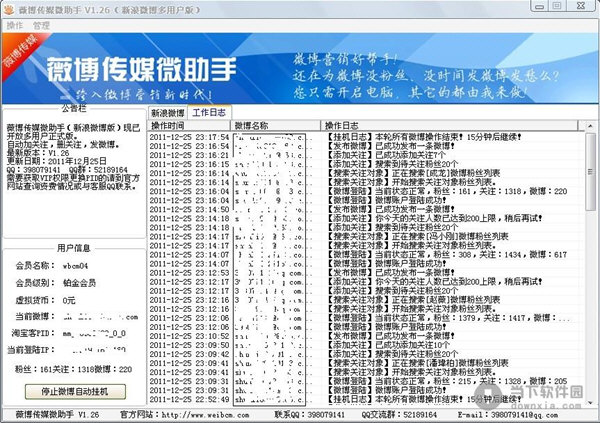
Task: Maximize the 薇博传媒微助手 window
Action: (557, 6)
